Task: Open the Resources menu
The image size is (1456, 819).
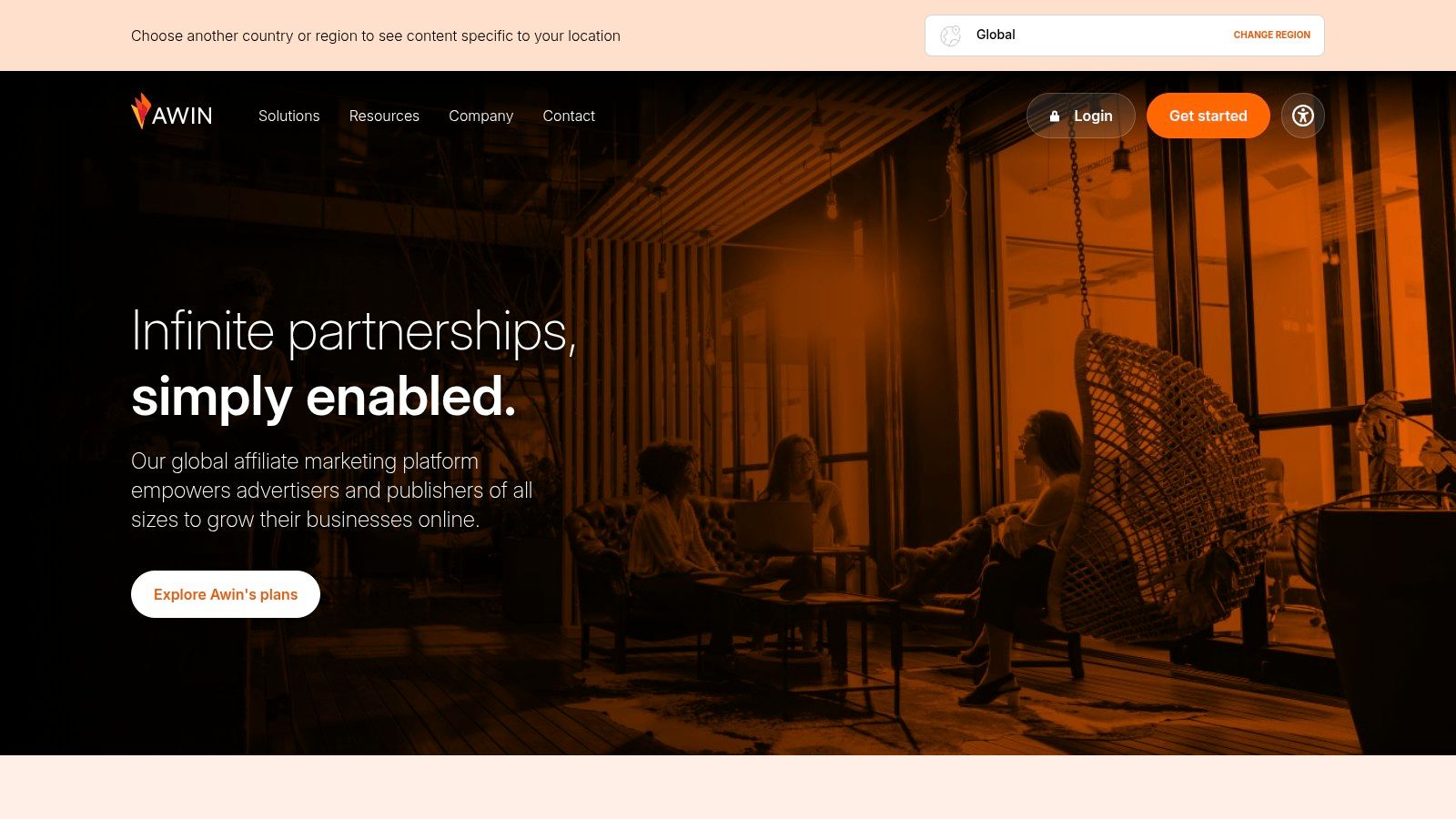Action: [x=384, y=116]
